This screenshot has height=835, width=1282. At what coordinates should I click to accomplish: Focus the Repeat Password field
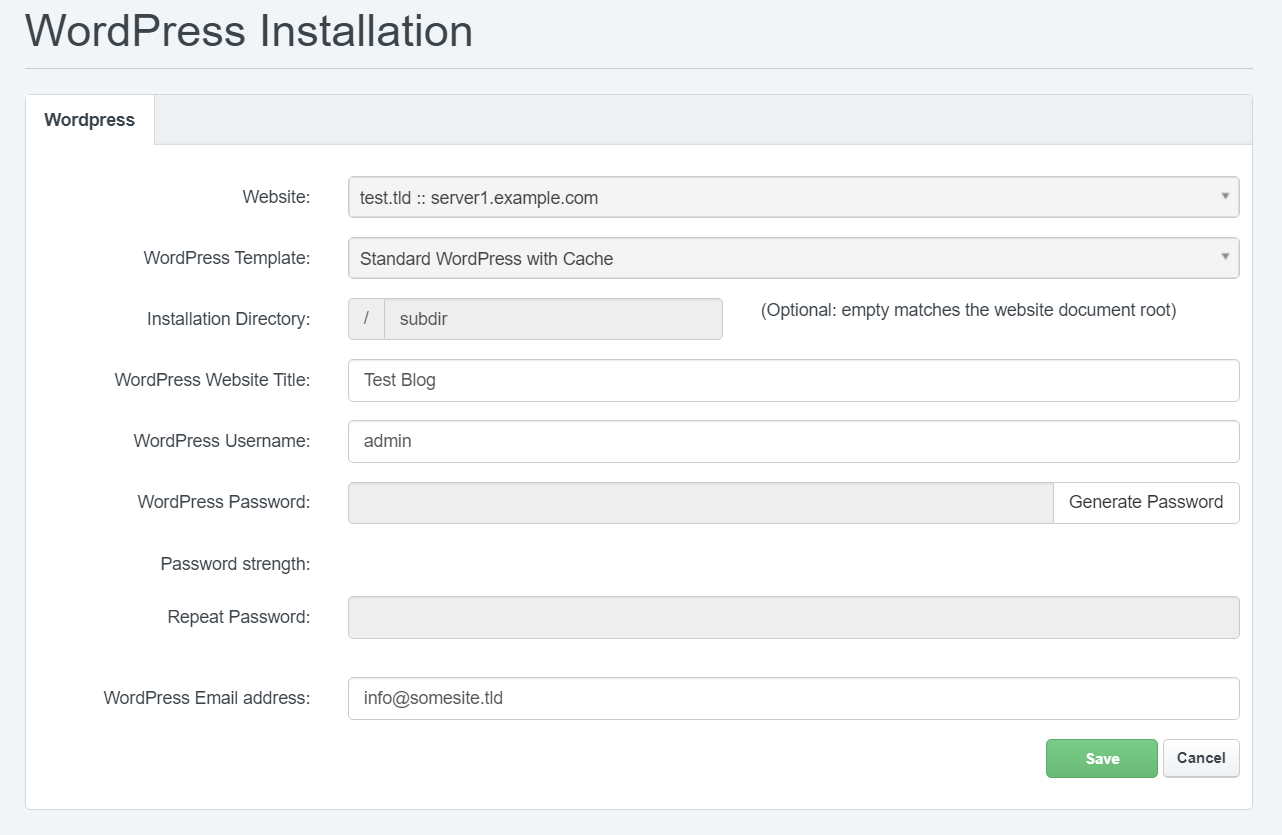click(793, 617)
